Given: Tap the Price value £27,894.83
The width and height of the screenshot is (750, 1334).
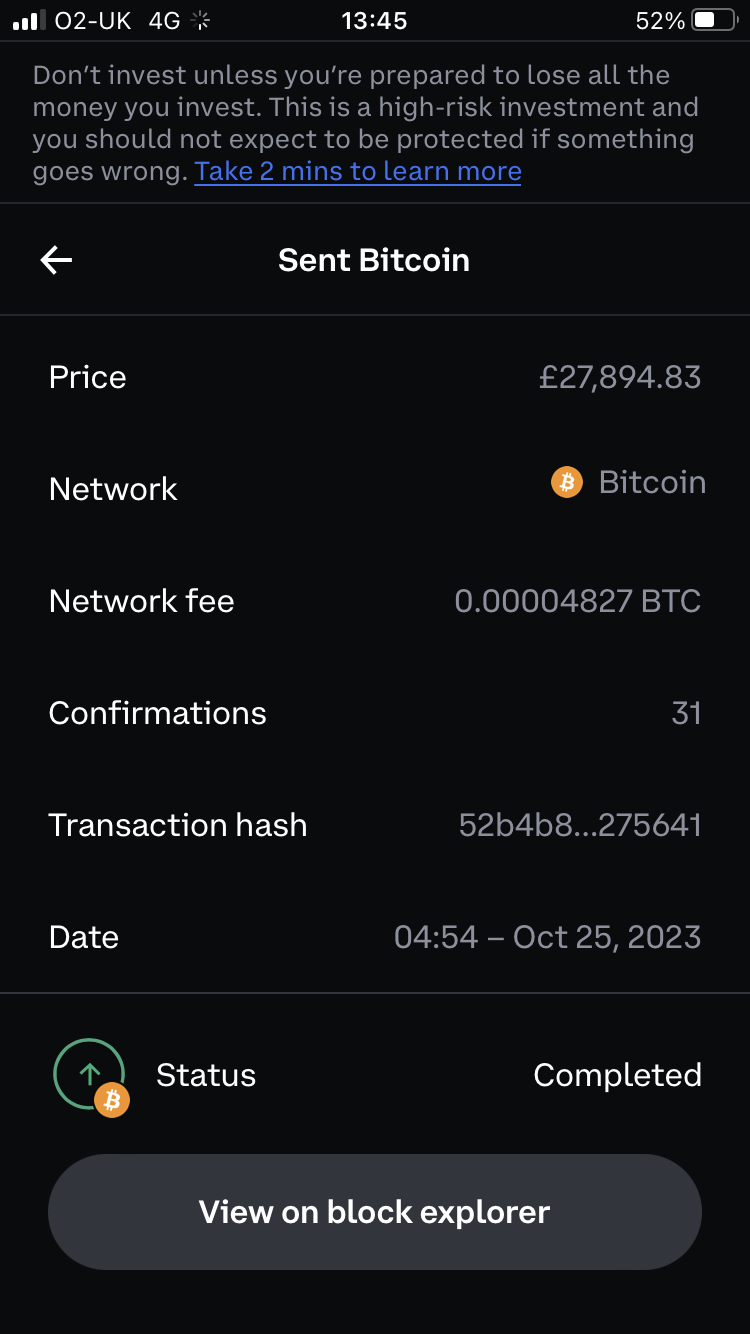Looking at the screenshot, I should click(619, 377).
